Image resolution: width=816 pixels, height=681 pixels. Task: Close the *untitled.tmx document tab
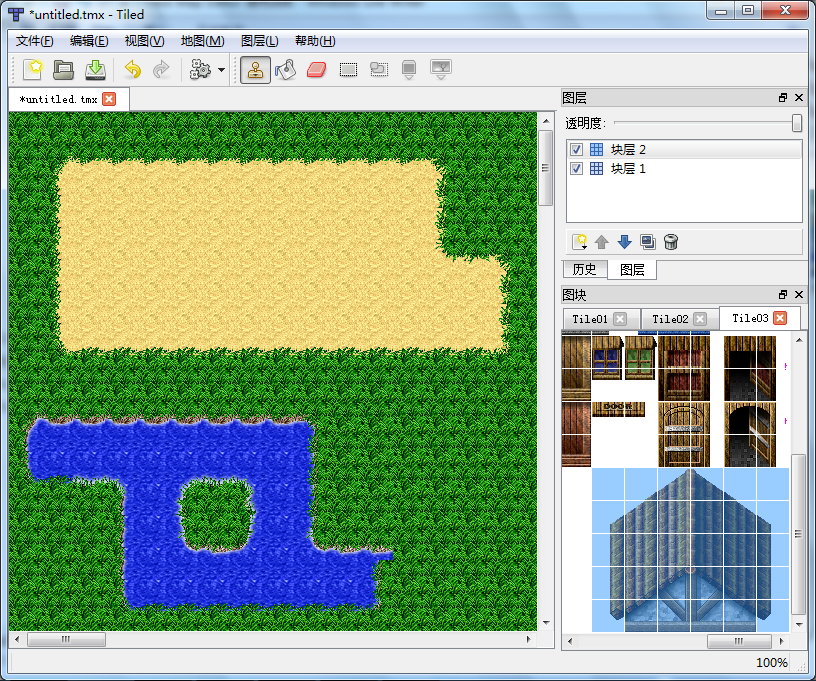(109, 99)
